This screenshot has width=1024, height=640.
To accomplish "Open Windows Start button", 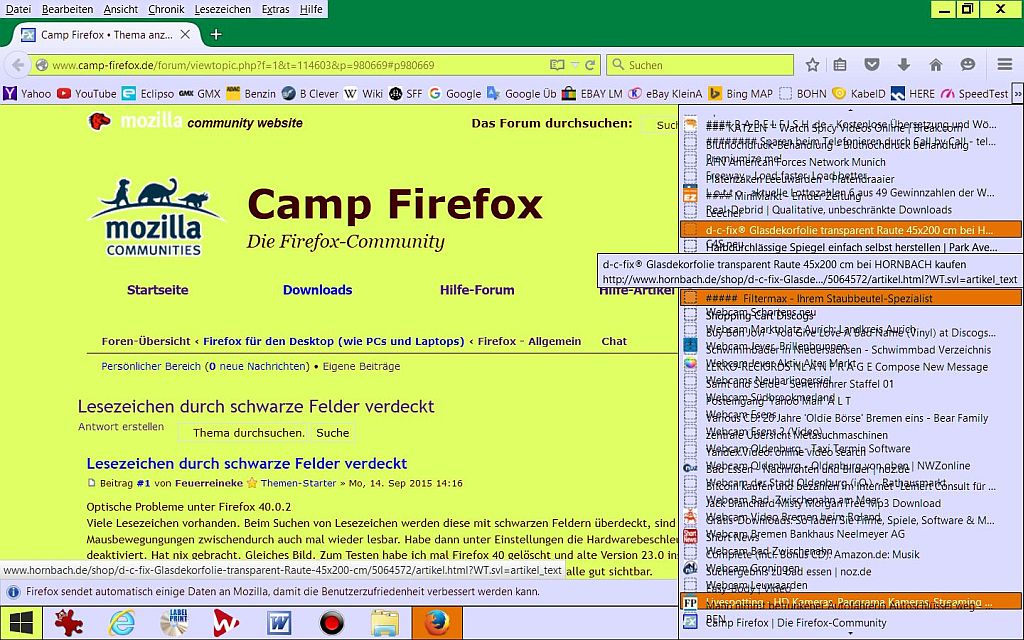I will (21, 623).
